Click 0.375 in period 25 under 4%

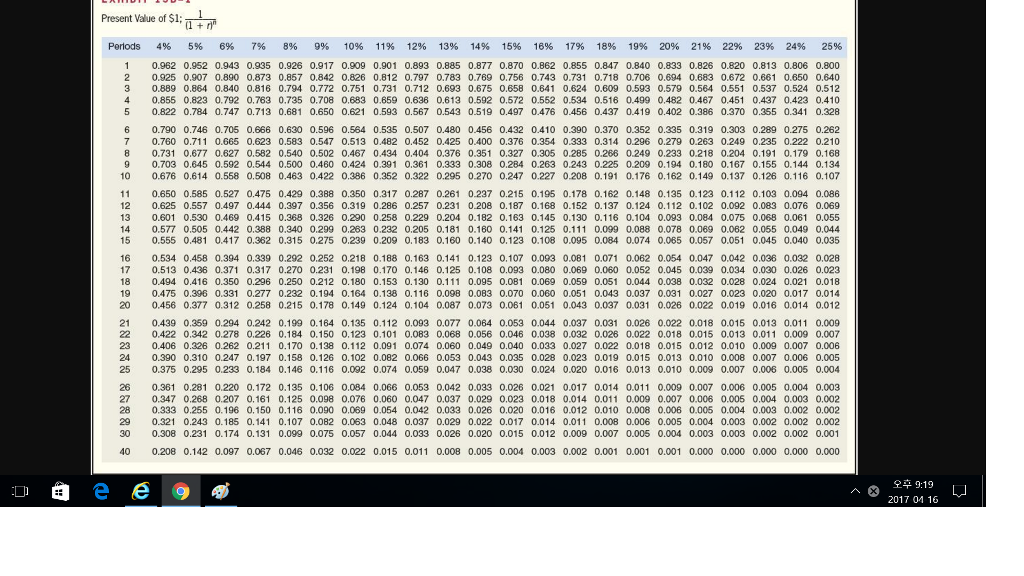pos(164,369)
